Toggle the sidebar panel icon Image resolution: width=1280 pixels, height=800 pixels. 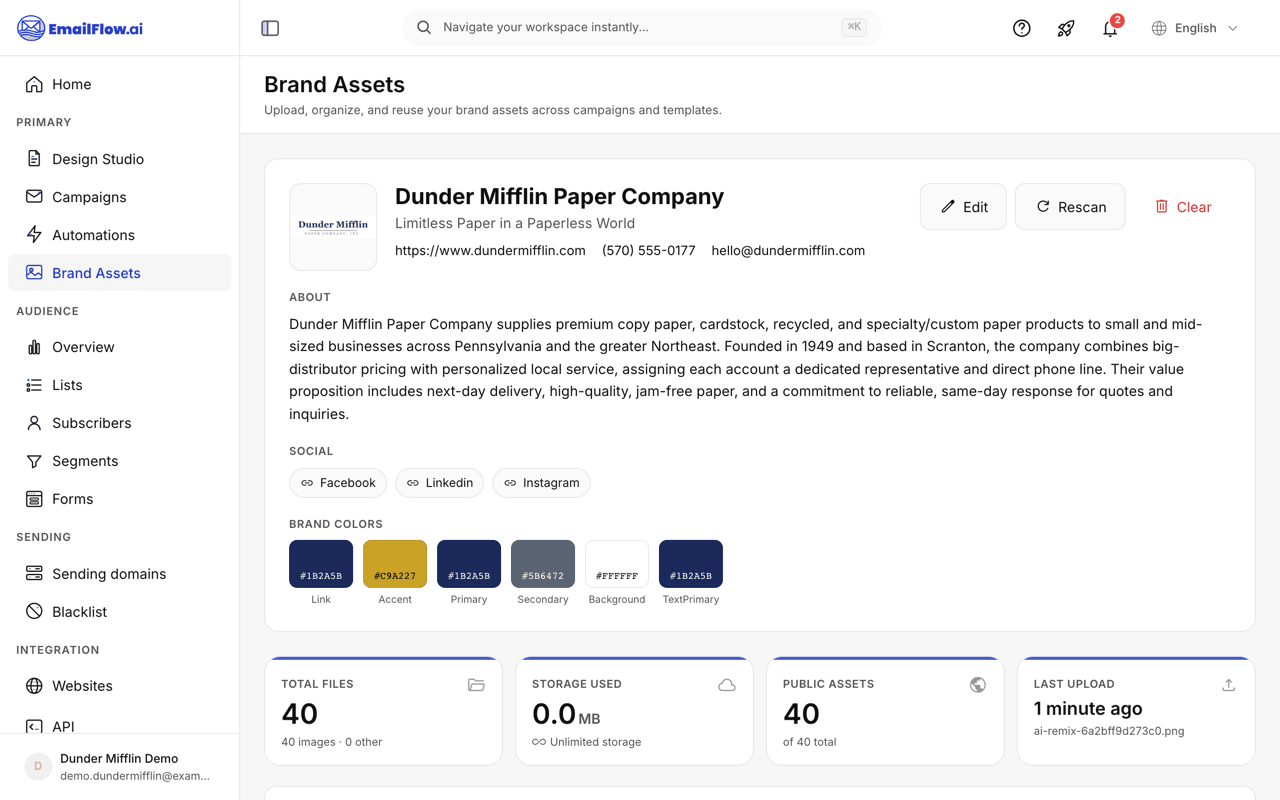(x=270, y=28)
